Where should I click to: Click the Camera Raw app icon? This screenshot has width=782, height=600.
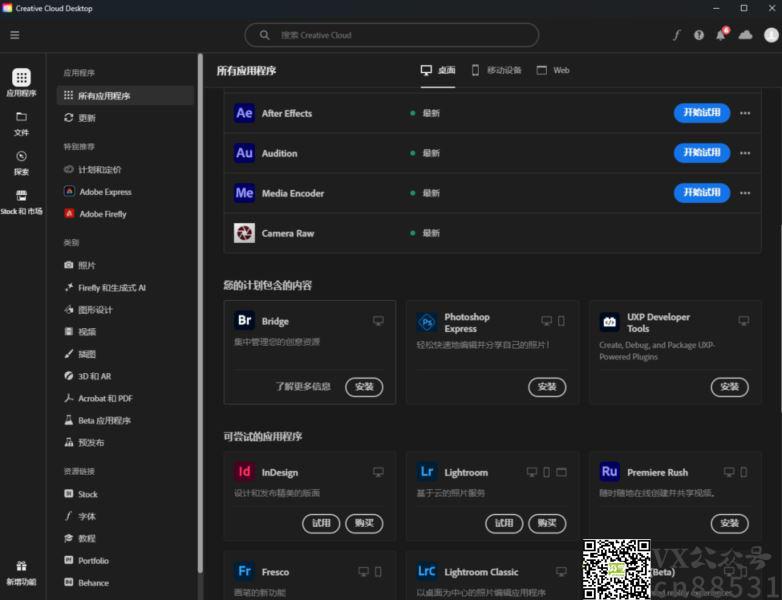point(244,233)
